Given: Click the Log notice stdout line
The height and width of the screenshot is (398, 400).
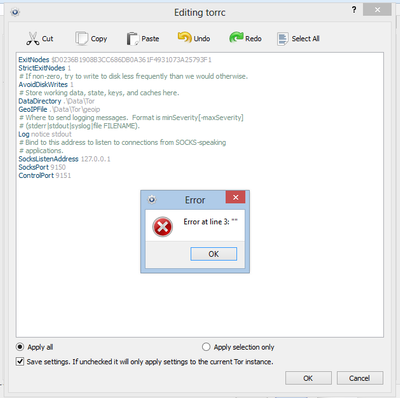Looking at the screenshot, I should point(45,134).
